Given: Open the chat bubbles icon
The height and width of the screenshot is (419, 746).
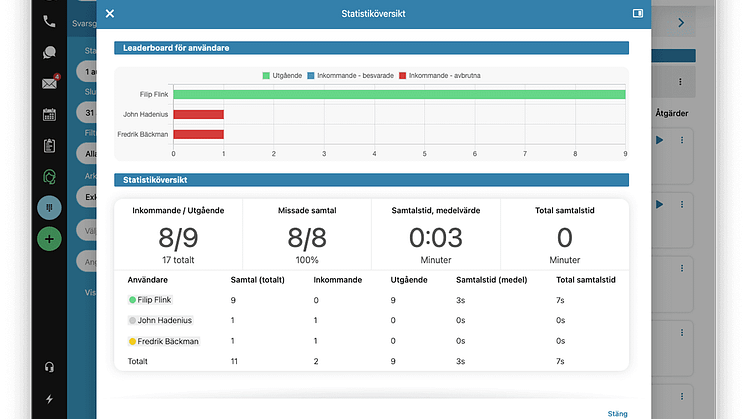Looking at the screenshot, I should (x=49, y=52).
